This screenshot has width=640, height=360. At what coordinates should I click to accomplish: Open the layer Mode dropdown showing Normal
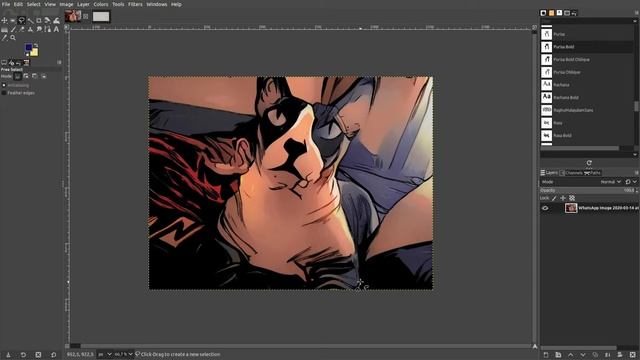(x=611, y=182)
